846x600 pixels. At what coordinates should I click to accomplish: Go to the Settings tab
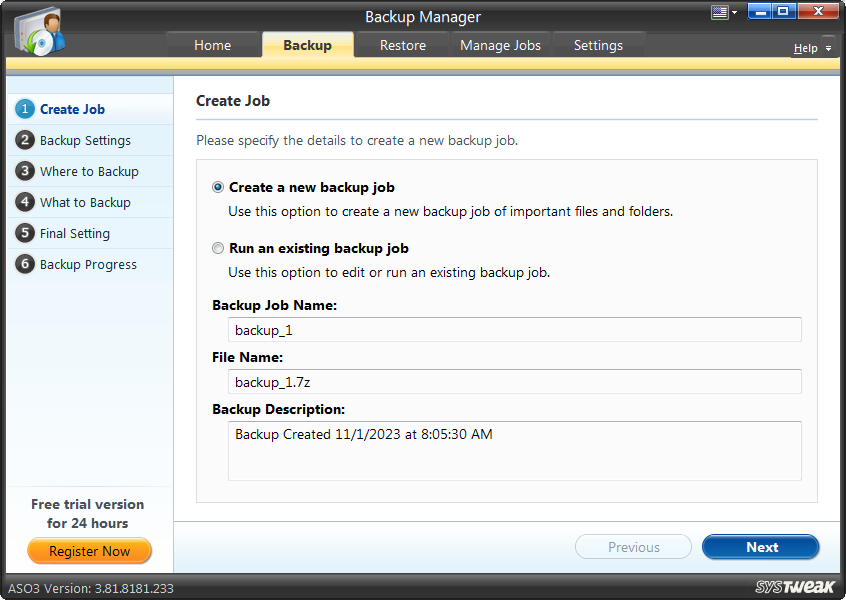pyautogui.click(x=598, y=45)
